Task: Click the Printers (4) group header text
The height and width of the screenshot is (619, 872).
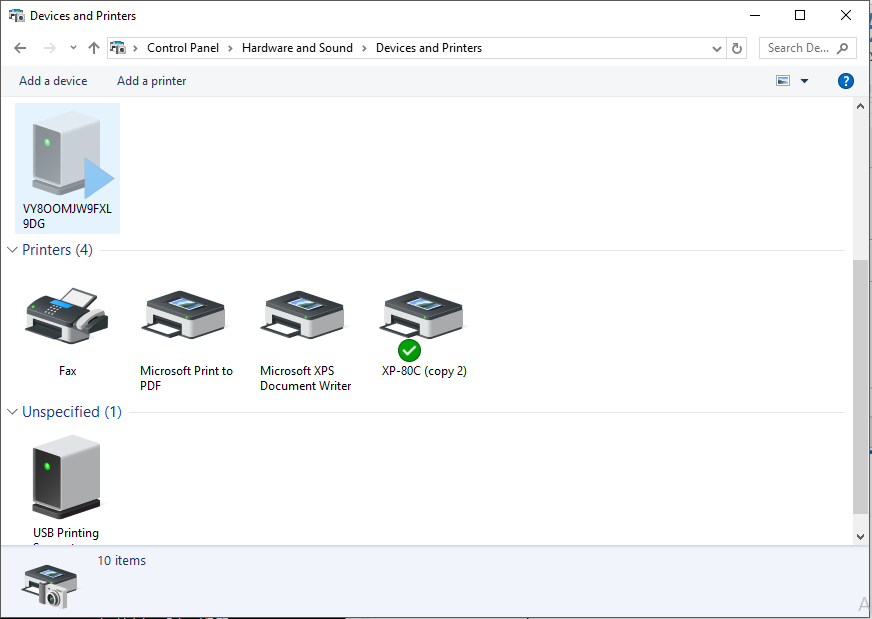Action: pyautogui.click(x=57, y=250)
